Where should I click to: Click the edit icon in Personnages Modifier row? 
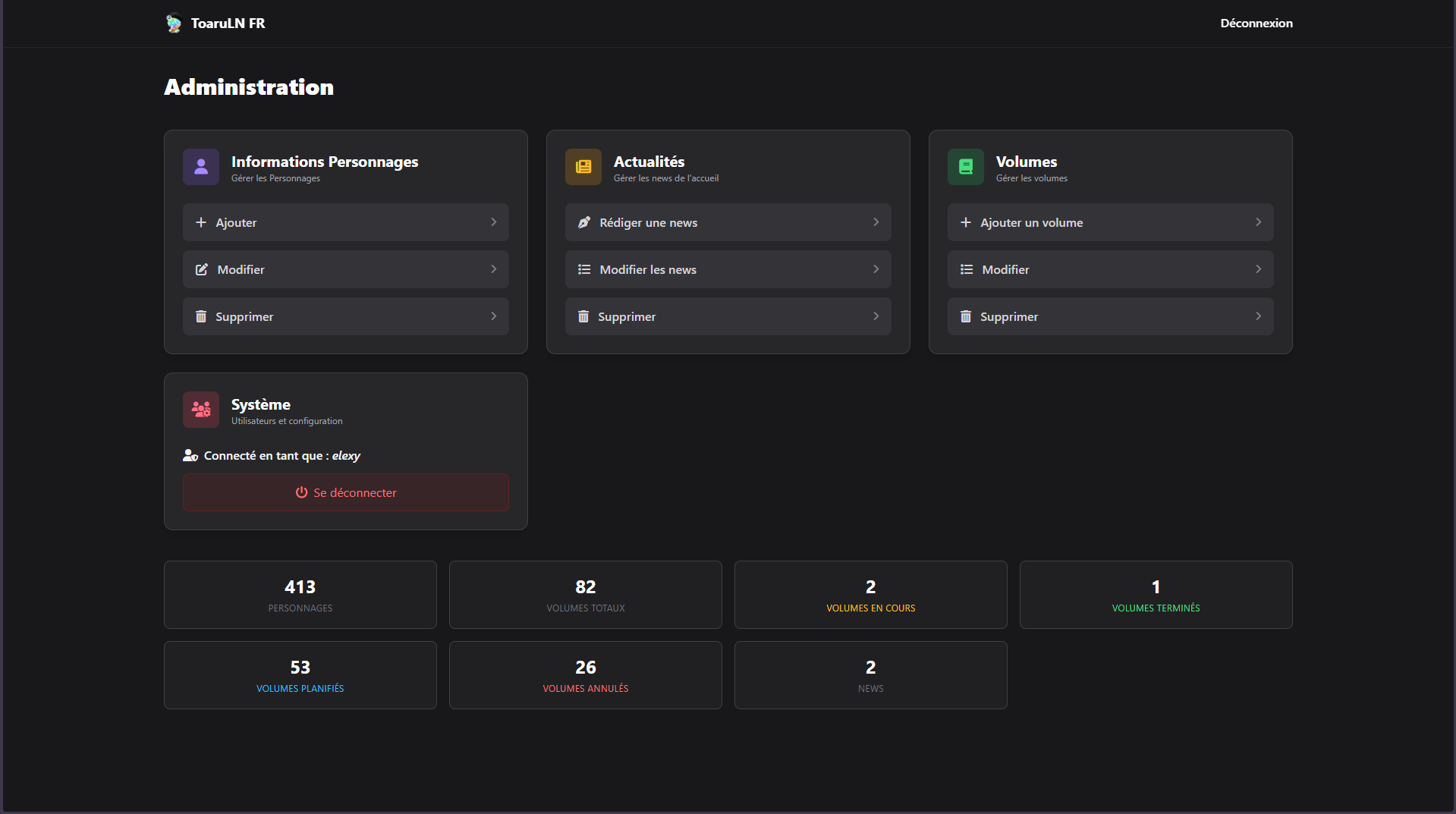[201, 269]
